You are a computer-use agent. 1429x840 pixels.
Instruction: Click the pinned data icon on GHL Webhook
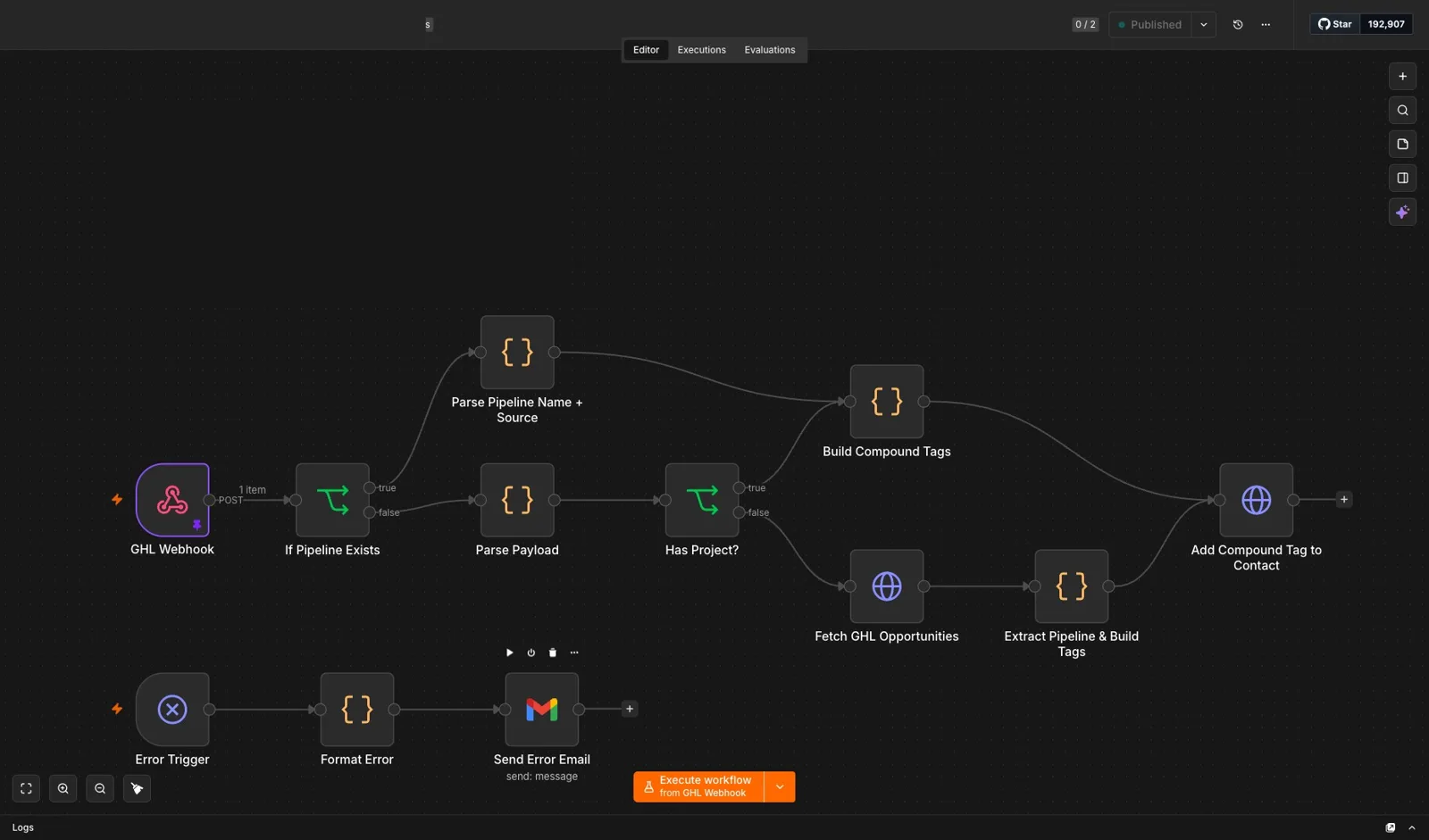coord(197,525)
